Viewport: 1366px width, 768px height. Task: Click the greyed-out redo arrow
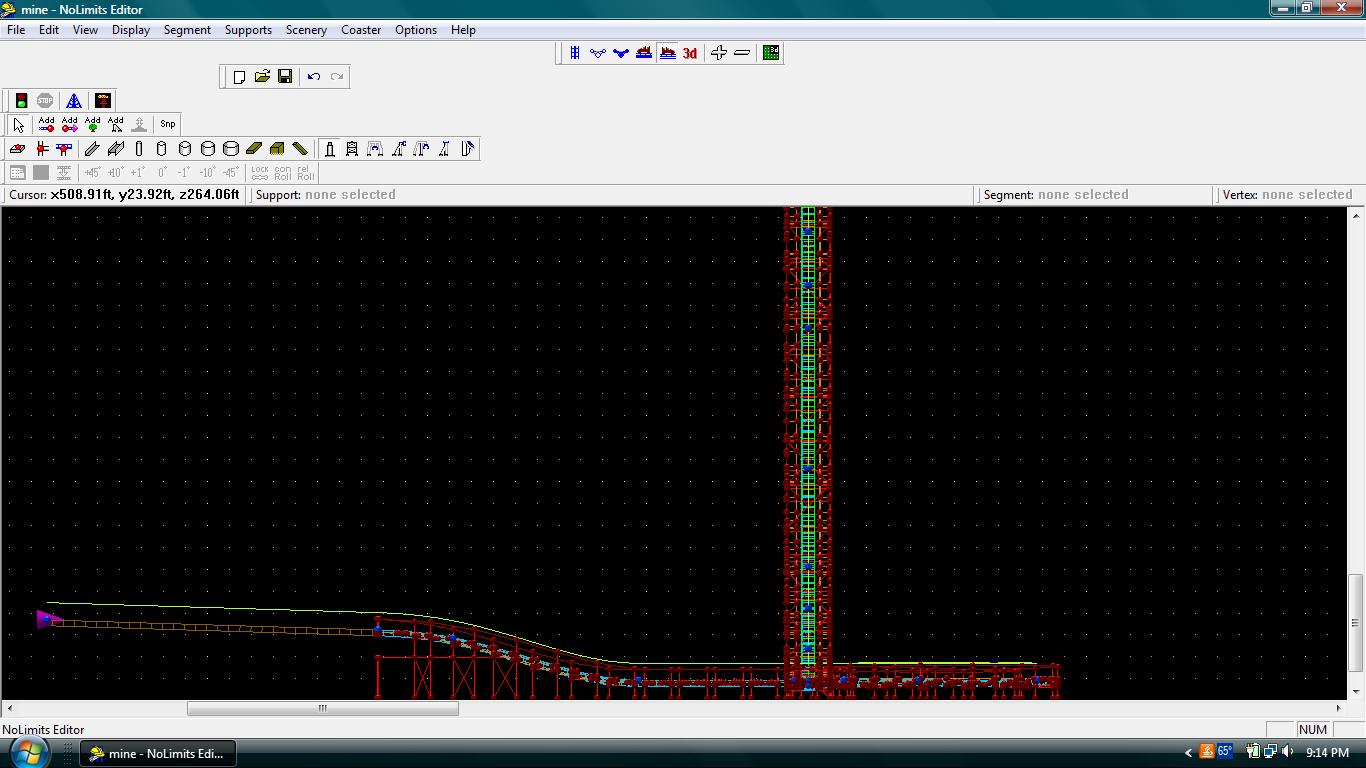point(337,77)
